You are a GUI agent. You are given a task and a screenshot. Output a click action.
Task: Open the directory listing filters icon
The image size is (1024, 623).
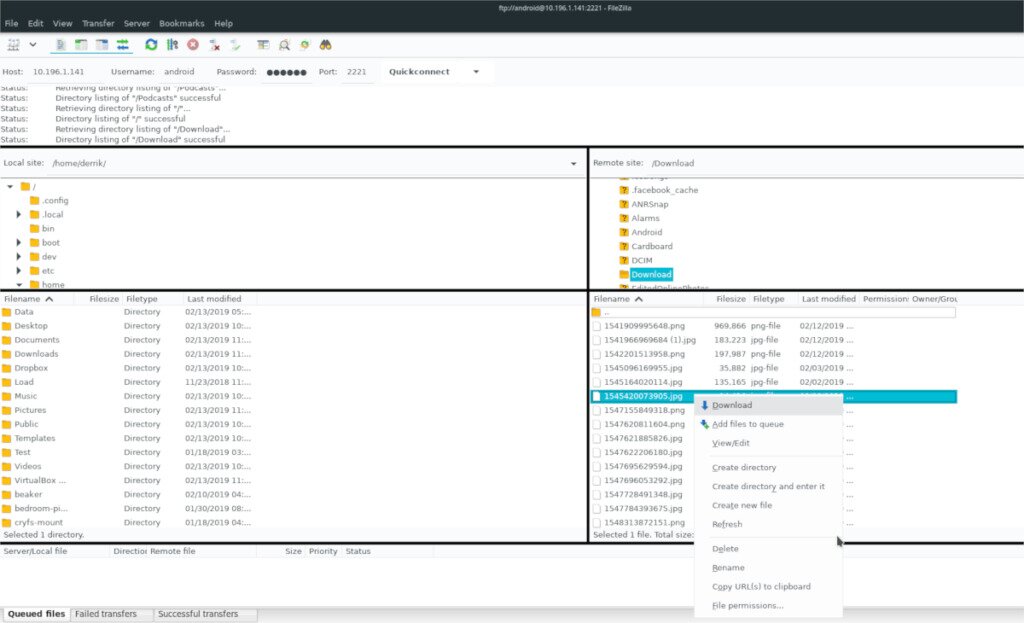263,45
